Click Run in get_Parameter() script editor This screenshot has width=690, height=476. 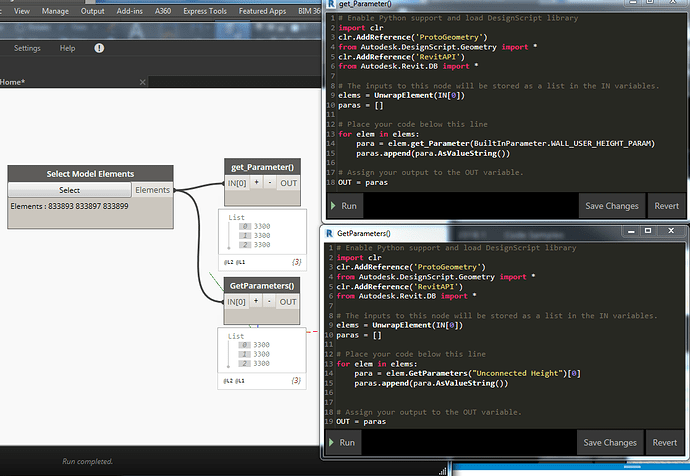345,206
